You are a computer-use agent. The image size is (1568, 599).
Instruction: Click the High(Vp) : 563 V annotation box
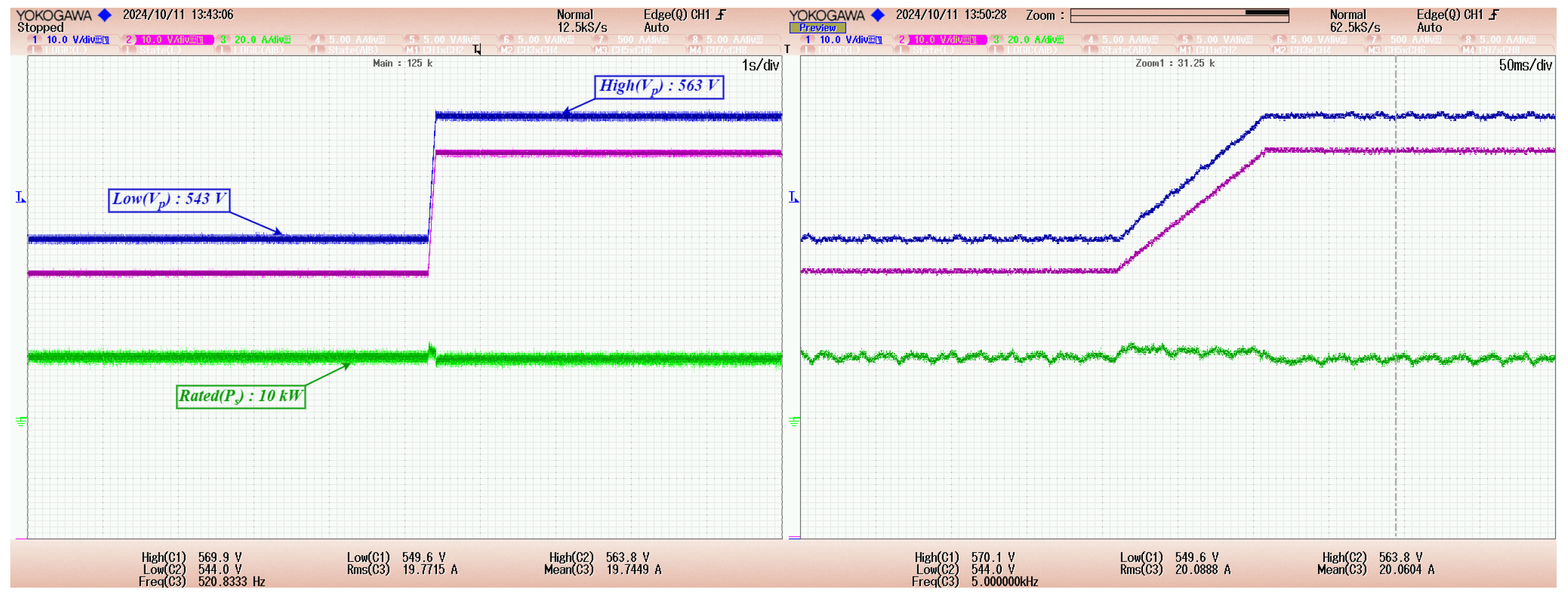[659, 87]
